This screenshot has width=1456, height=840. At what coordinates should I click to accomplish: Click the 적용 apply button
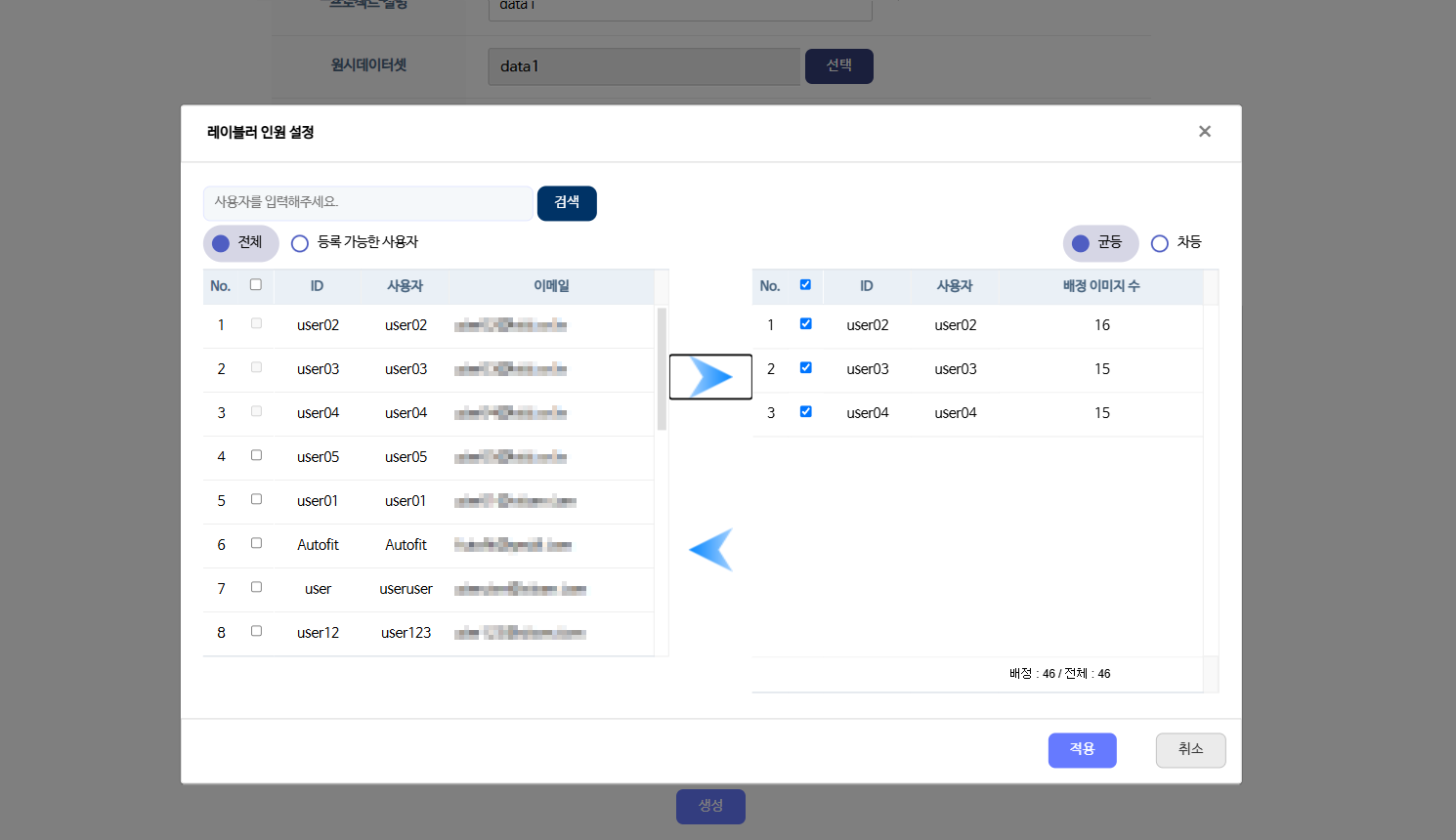[x=1082, y=750]
